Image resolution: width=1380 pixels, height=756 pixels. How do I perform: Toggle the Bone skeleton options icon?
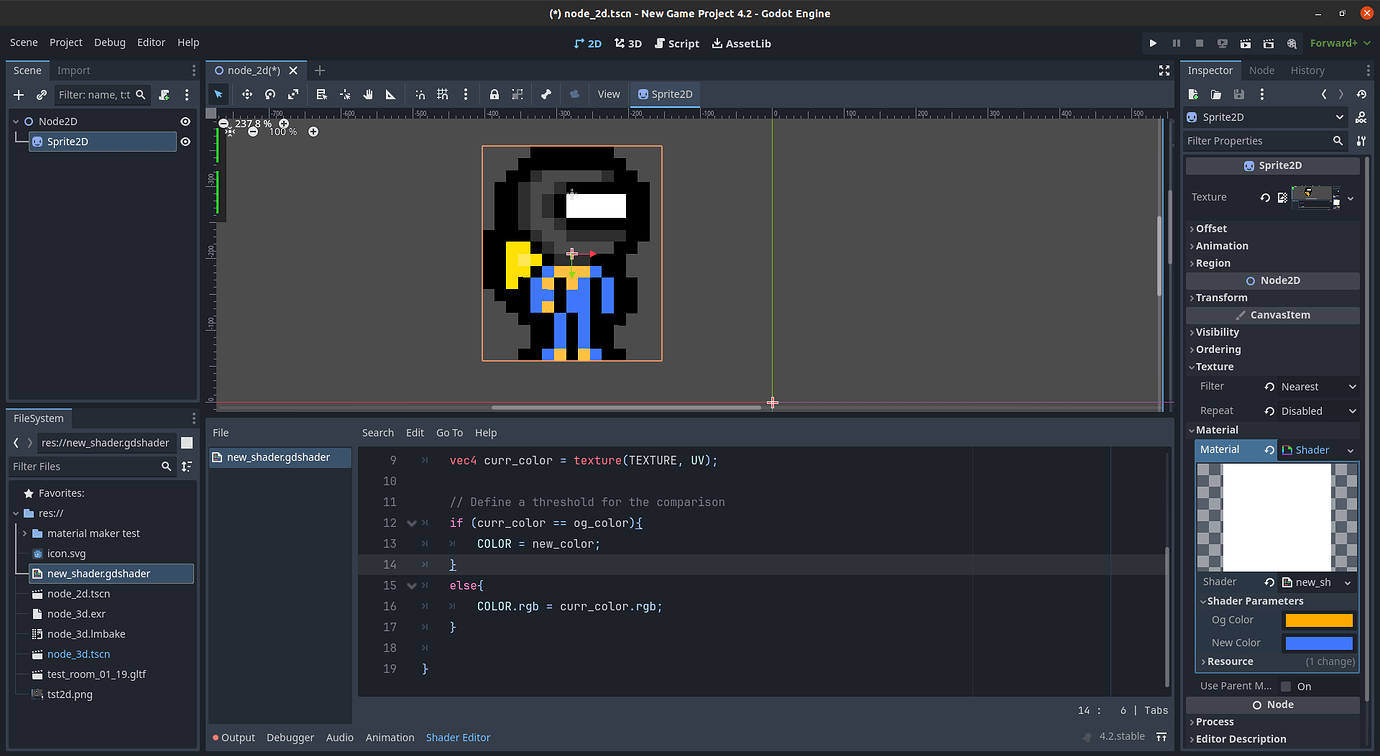pos(545,94)
